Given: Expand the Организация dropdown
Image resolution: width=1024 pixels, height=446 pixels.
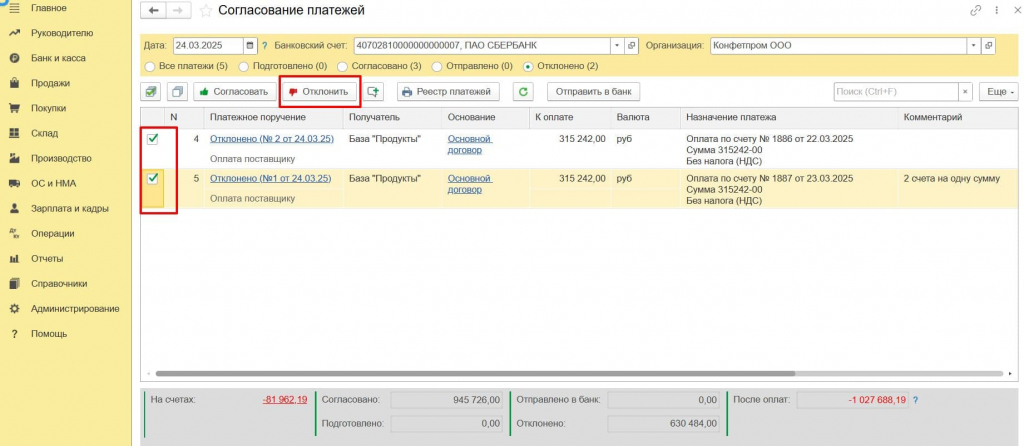Looking at the screenshot, I should pos(974,46).
